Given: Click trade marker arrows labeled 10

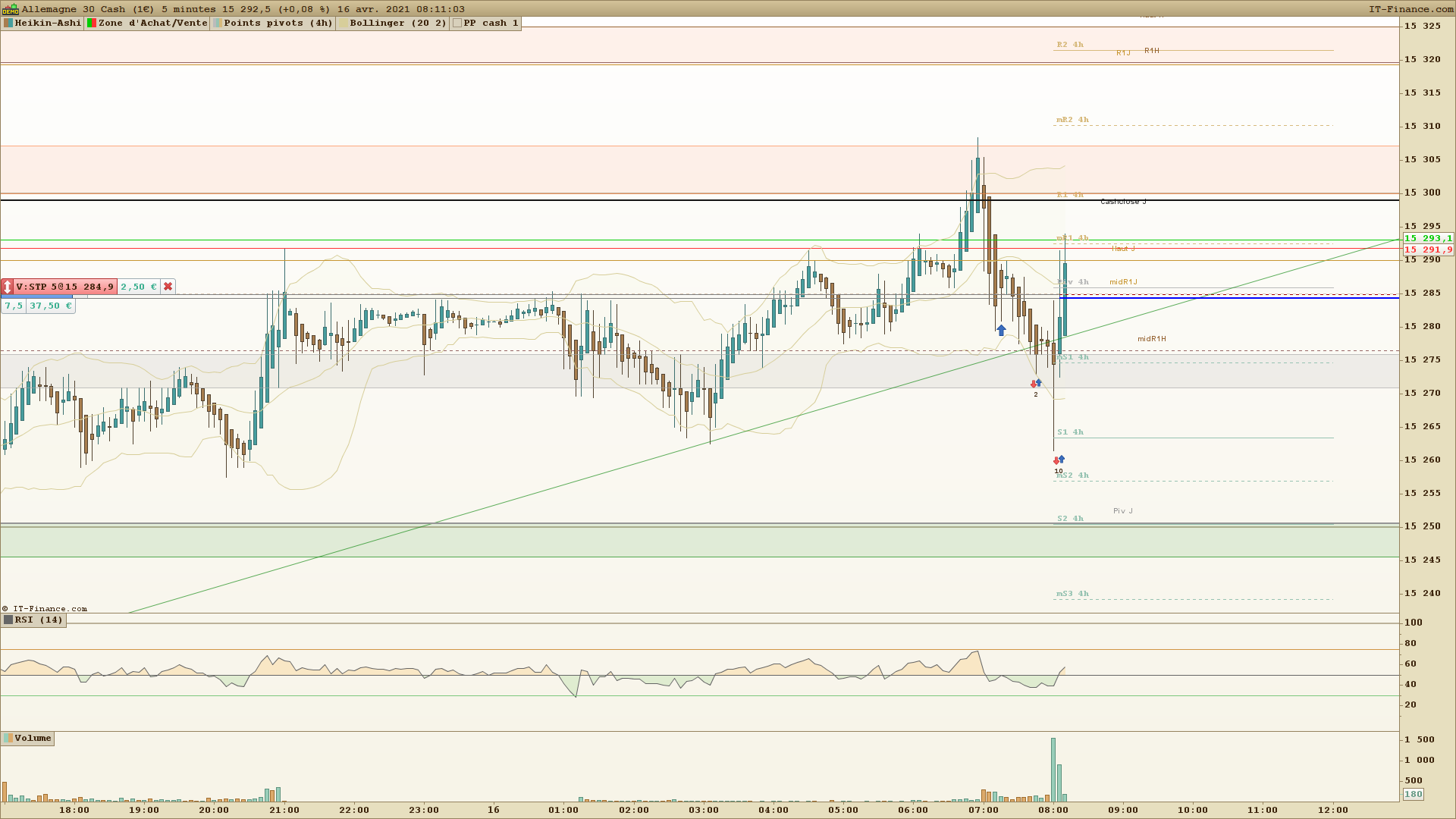Looking at the screenshot, I should (1059, 460).
